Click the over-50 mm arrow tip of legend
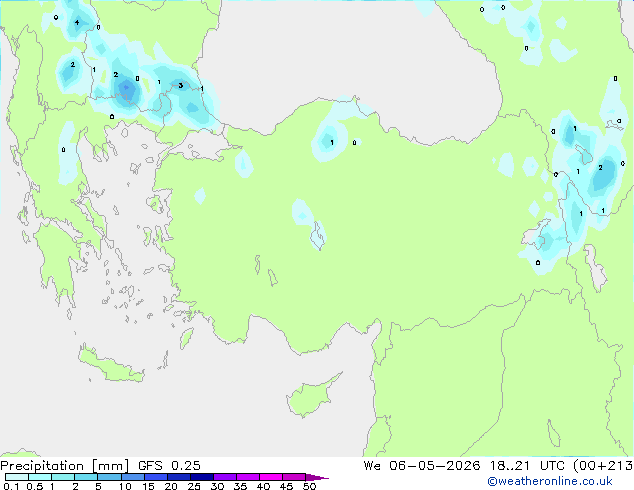 pos(317,477)
